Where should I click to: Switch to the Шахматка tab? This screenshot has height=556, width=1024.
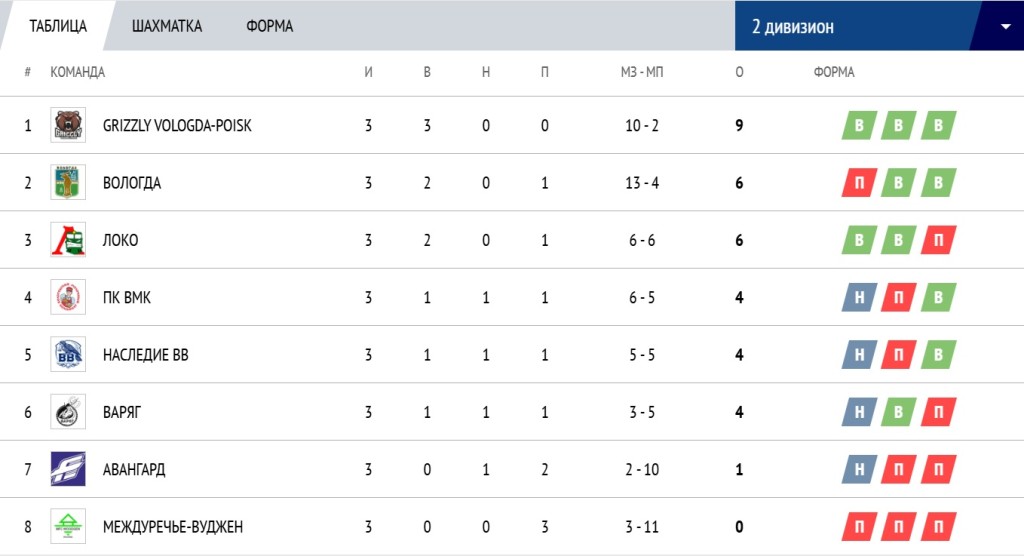(167, 26)
